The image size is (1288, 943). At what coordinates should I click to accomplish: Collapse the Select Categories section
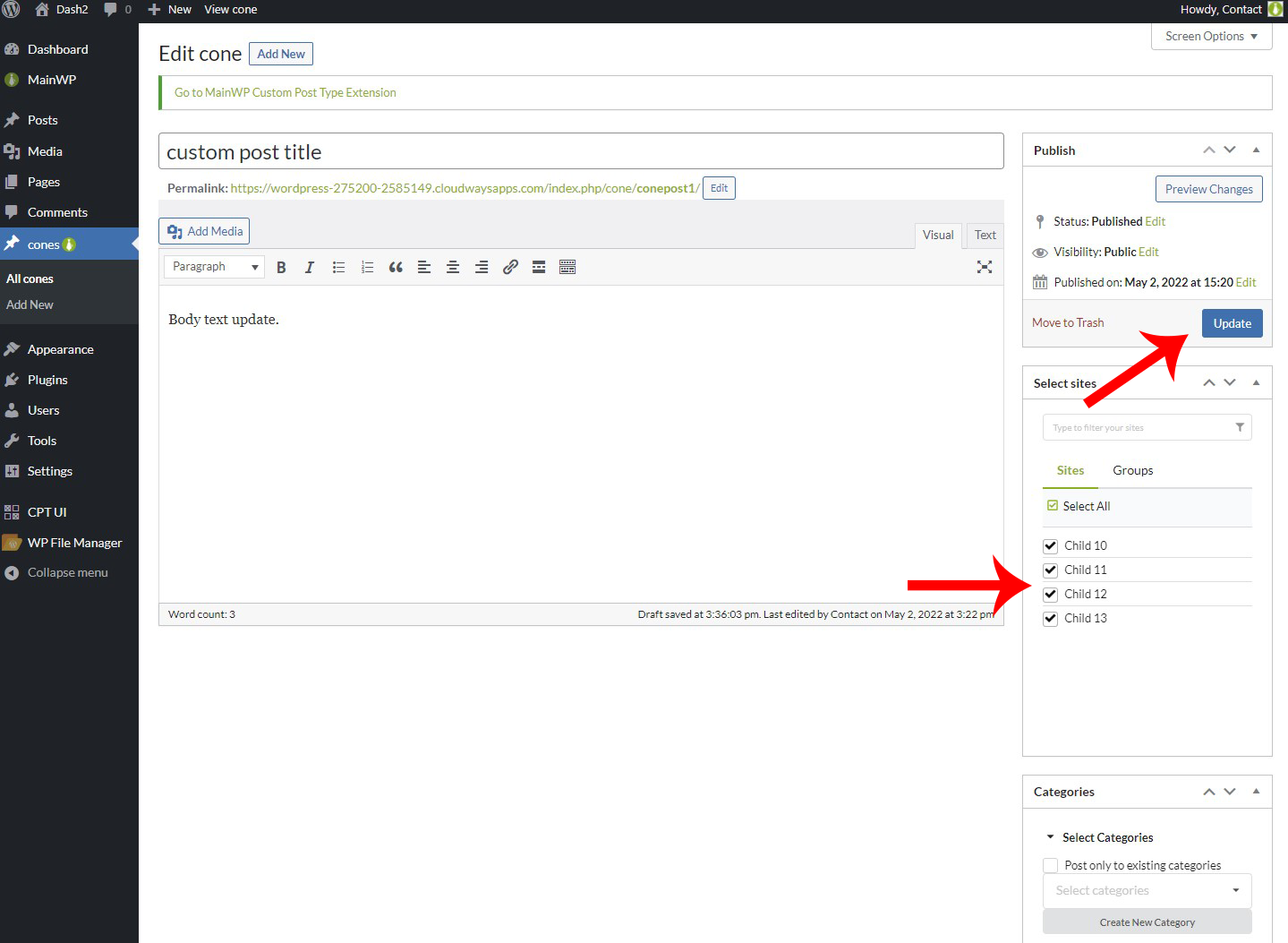1051,836
